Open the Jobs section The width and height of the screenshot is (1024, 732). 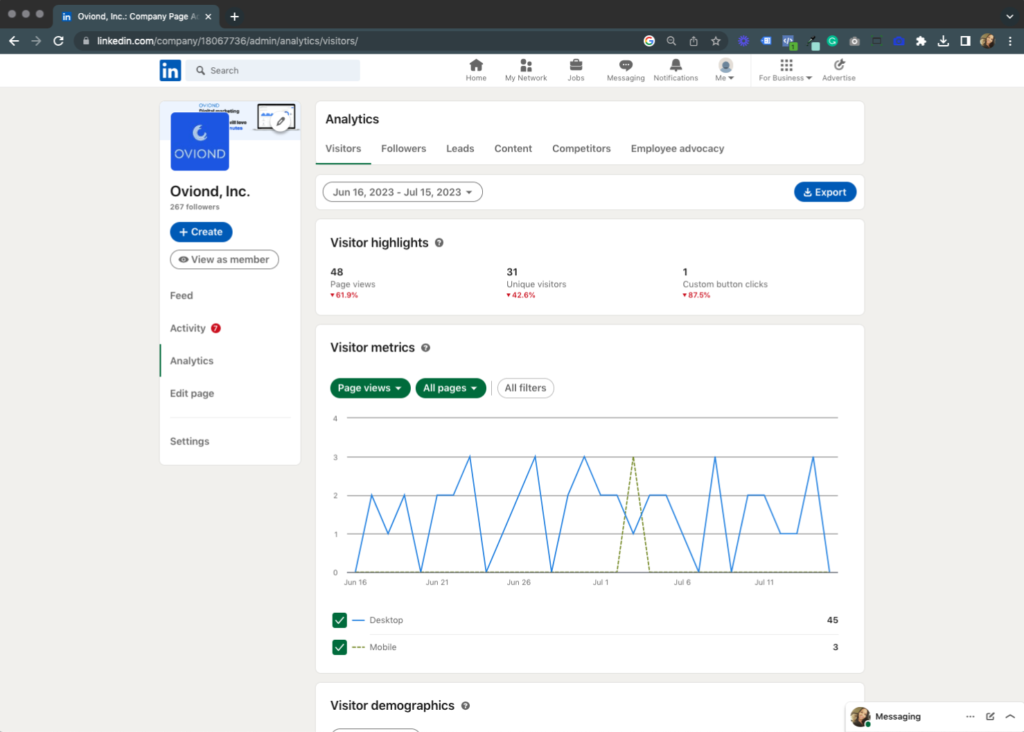point(575,70)
